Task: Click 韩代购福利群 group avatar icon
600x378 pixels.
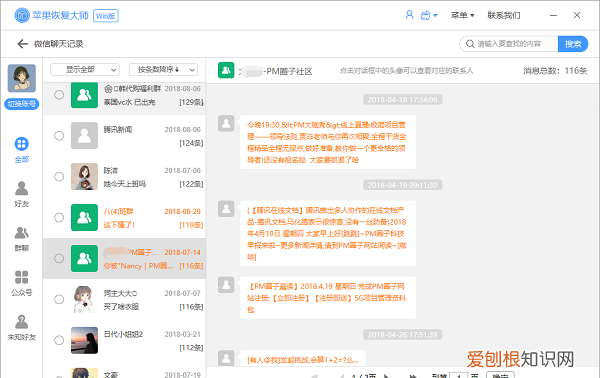Action: (x=84, y=95)
